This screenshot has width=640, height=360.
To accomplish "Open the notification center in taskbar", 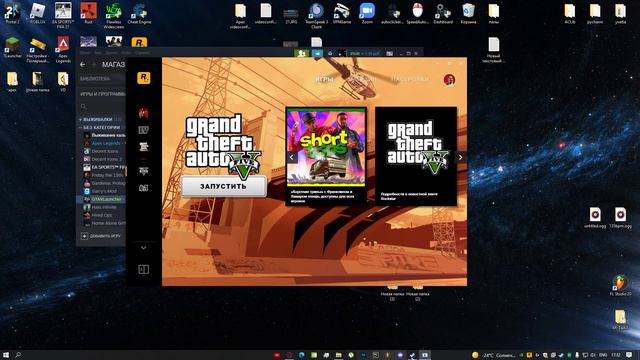I will 629,355.
